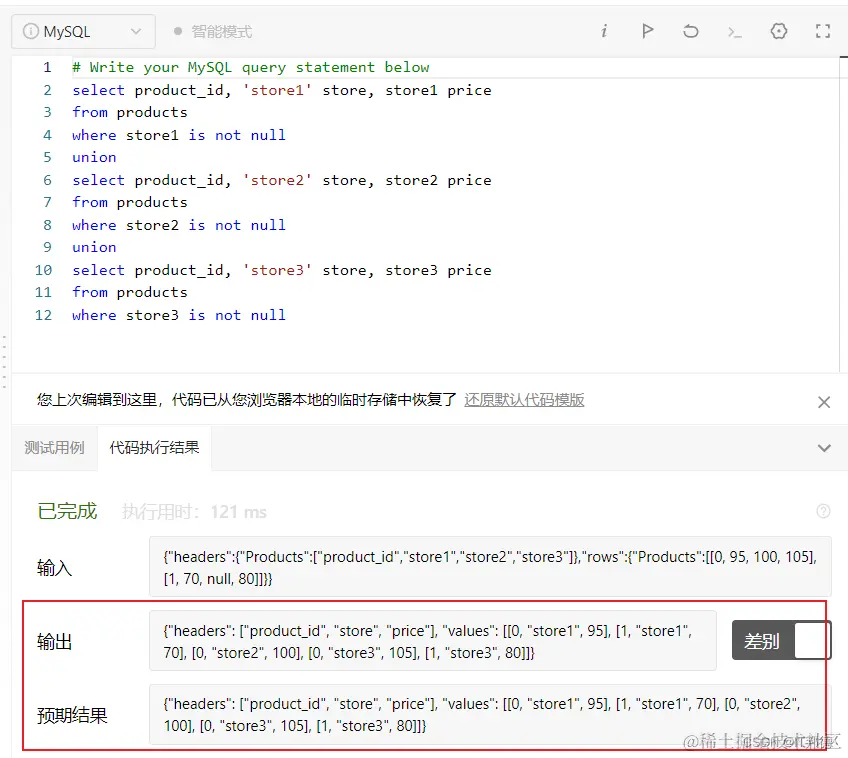Toggle the 差别 diff switch

pyautogui.click(x=781, y=640)
